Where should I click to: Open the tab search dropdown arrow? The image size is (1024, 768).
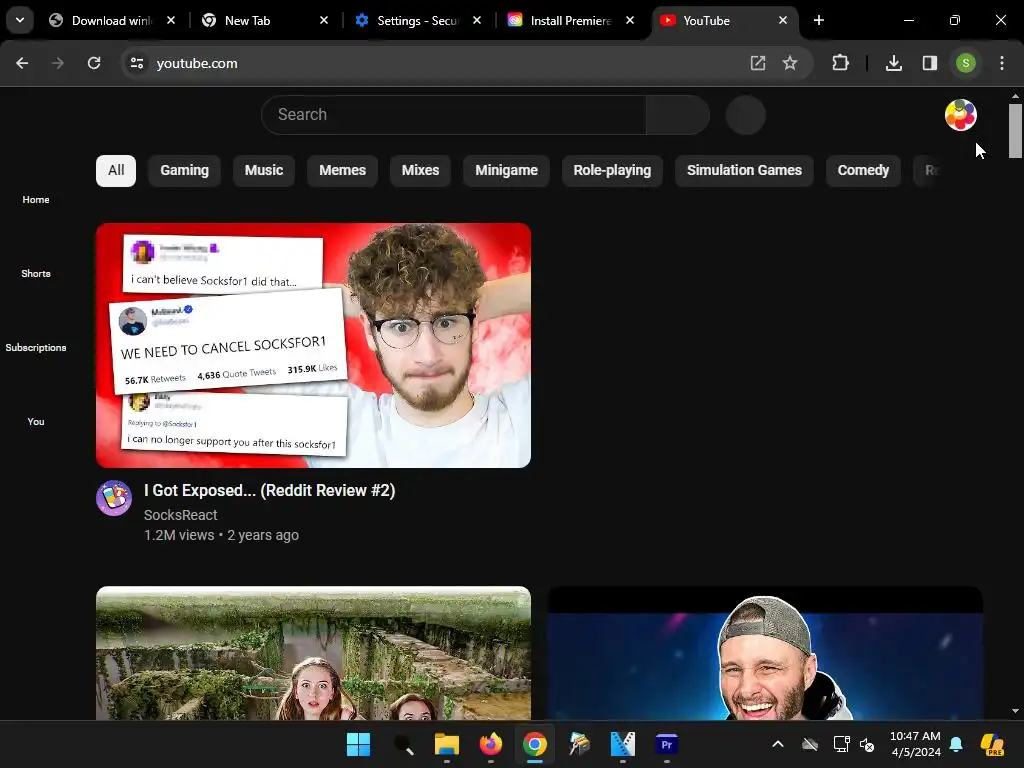pyautogui.click(x=20, y=20)
